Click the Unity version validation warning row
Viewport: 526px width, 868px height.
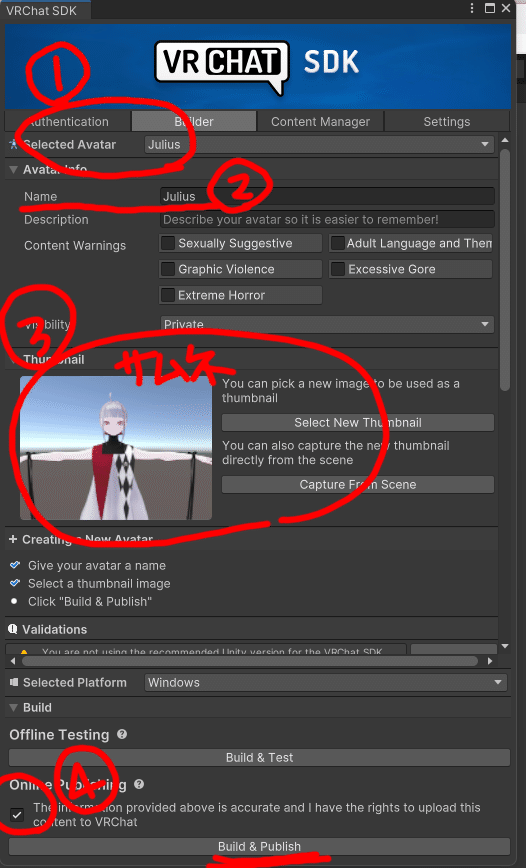coord(206,650)
